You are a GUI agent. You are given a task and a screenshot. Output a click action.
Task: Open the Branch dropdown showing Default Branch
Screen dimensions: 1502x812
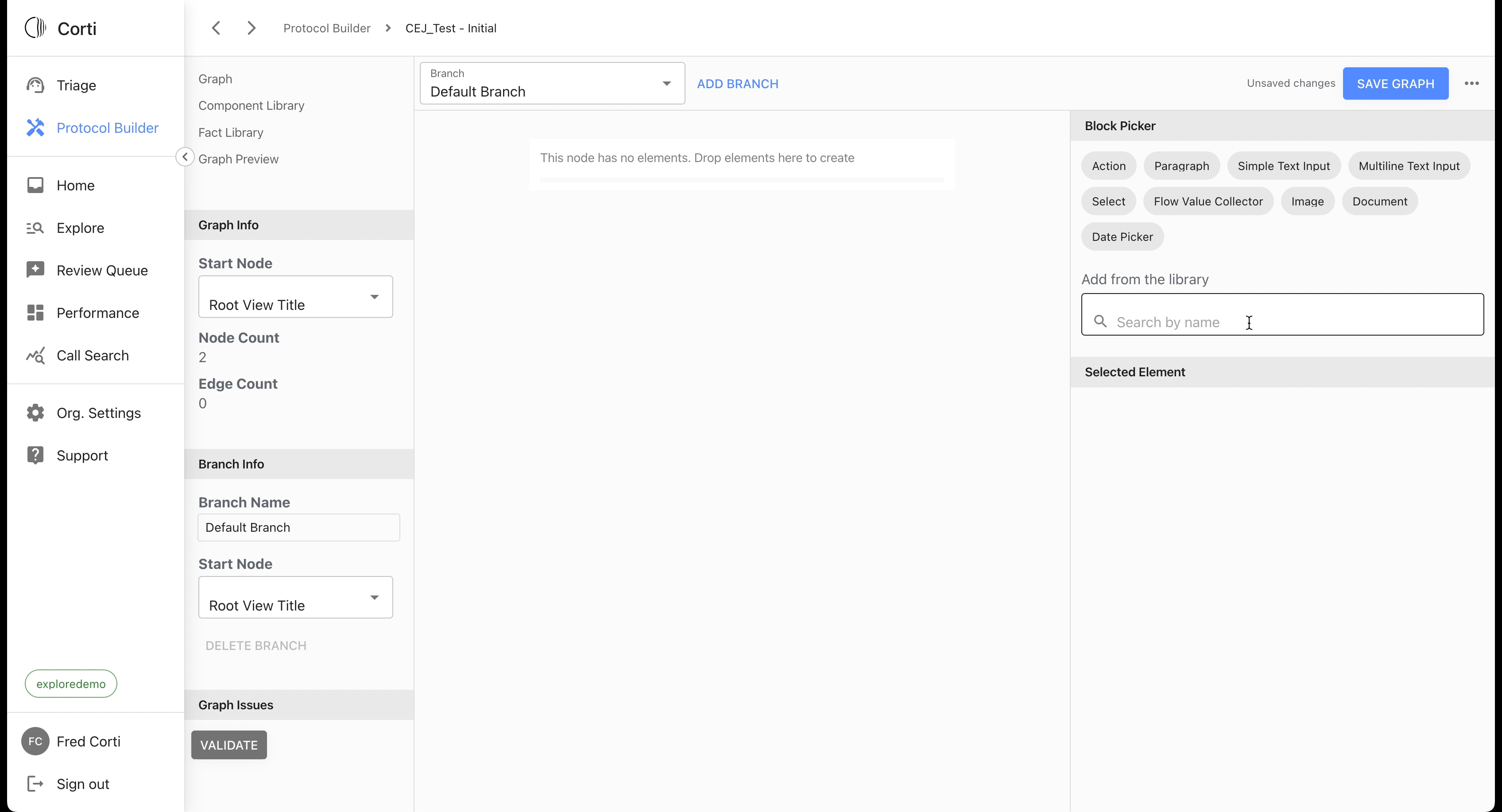click(552, 83)
